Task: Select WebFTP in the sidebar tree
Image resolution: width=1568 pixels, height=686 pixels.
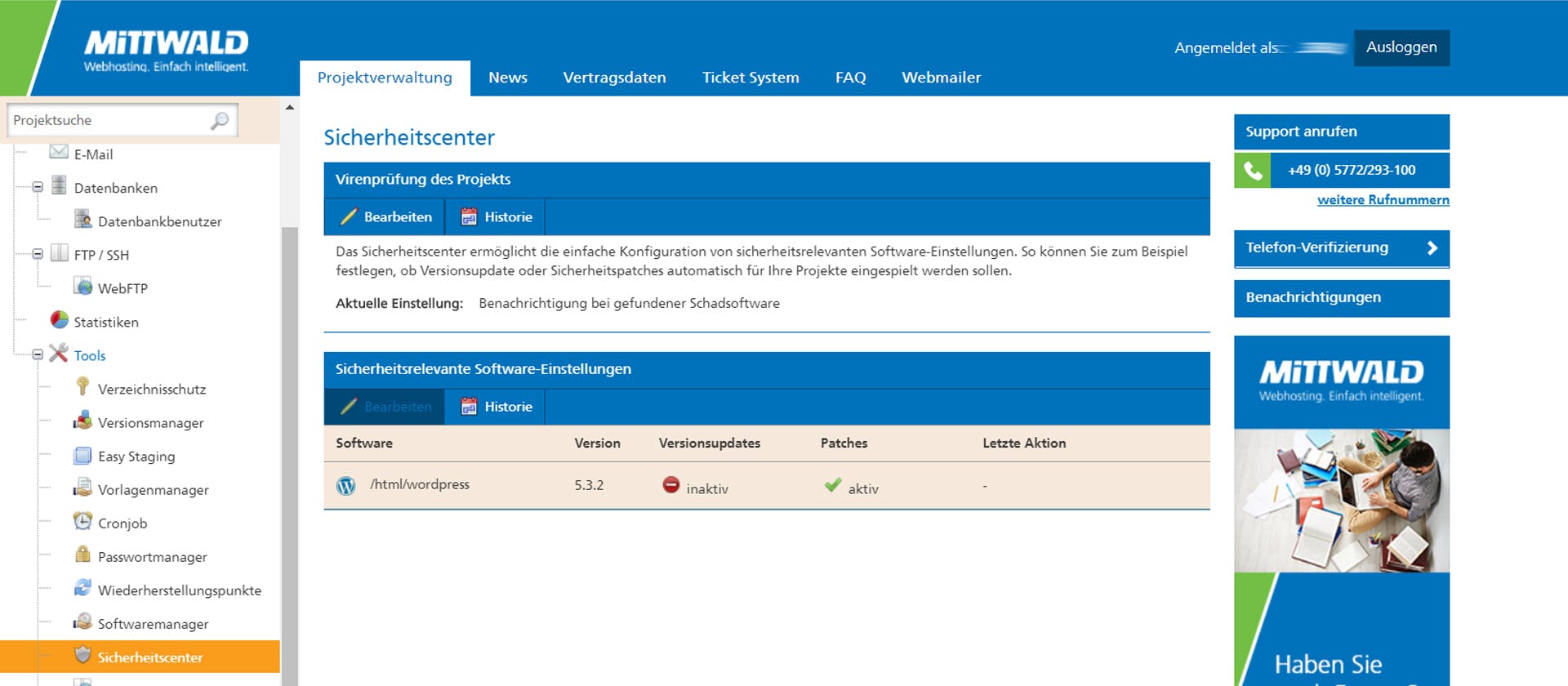Action: (x=122, y=288)
